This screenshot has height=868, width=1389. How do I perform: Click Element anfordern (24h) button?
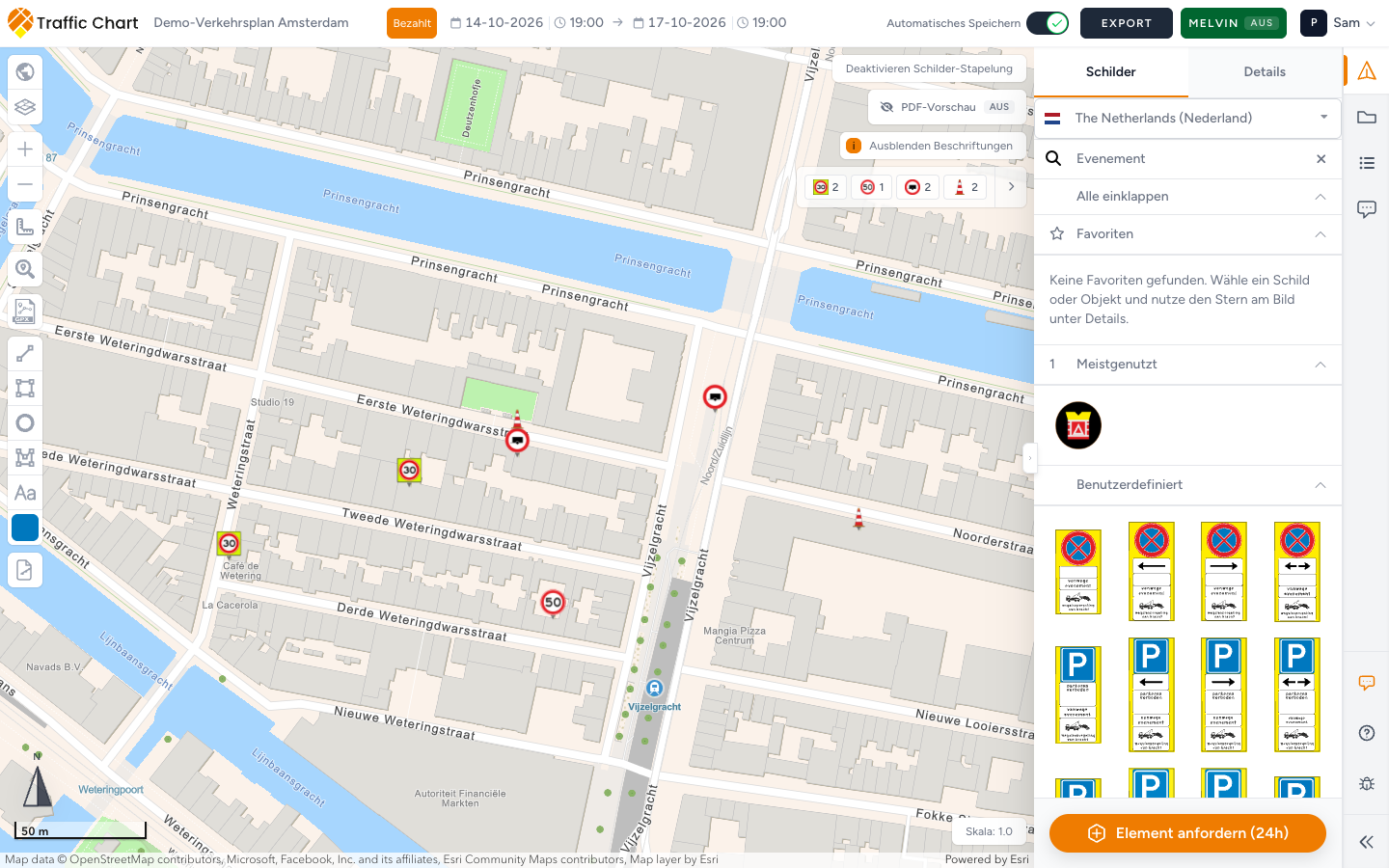1187,833
